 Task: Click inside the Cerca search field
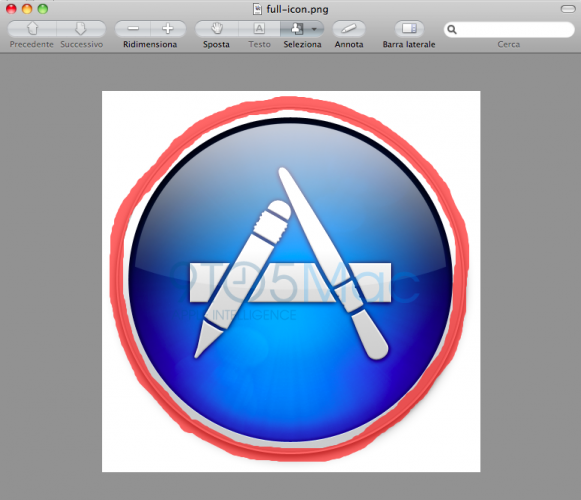tap(509, 29)
